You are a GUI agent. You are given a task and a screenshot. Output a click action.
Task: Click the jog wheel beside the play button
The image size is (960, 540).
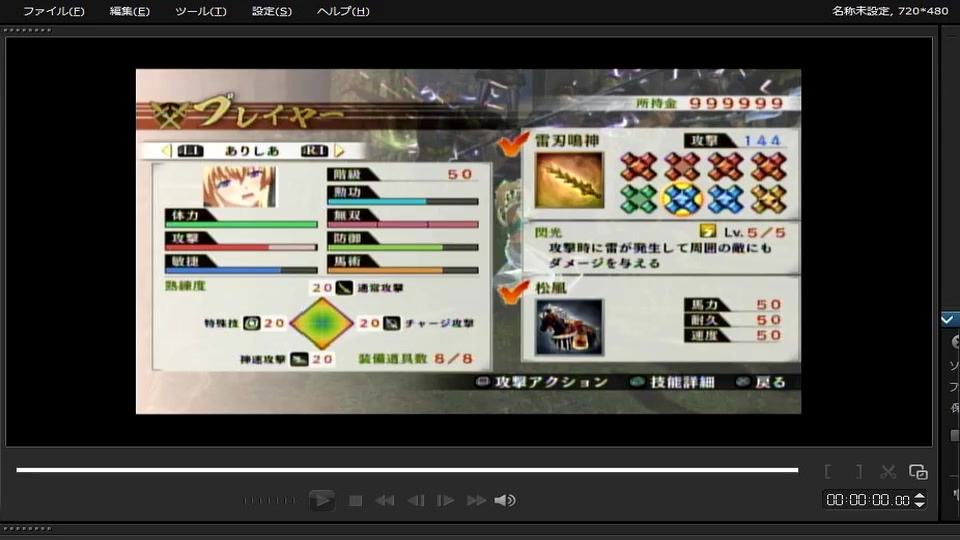[269, 501]
